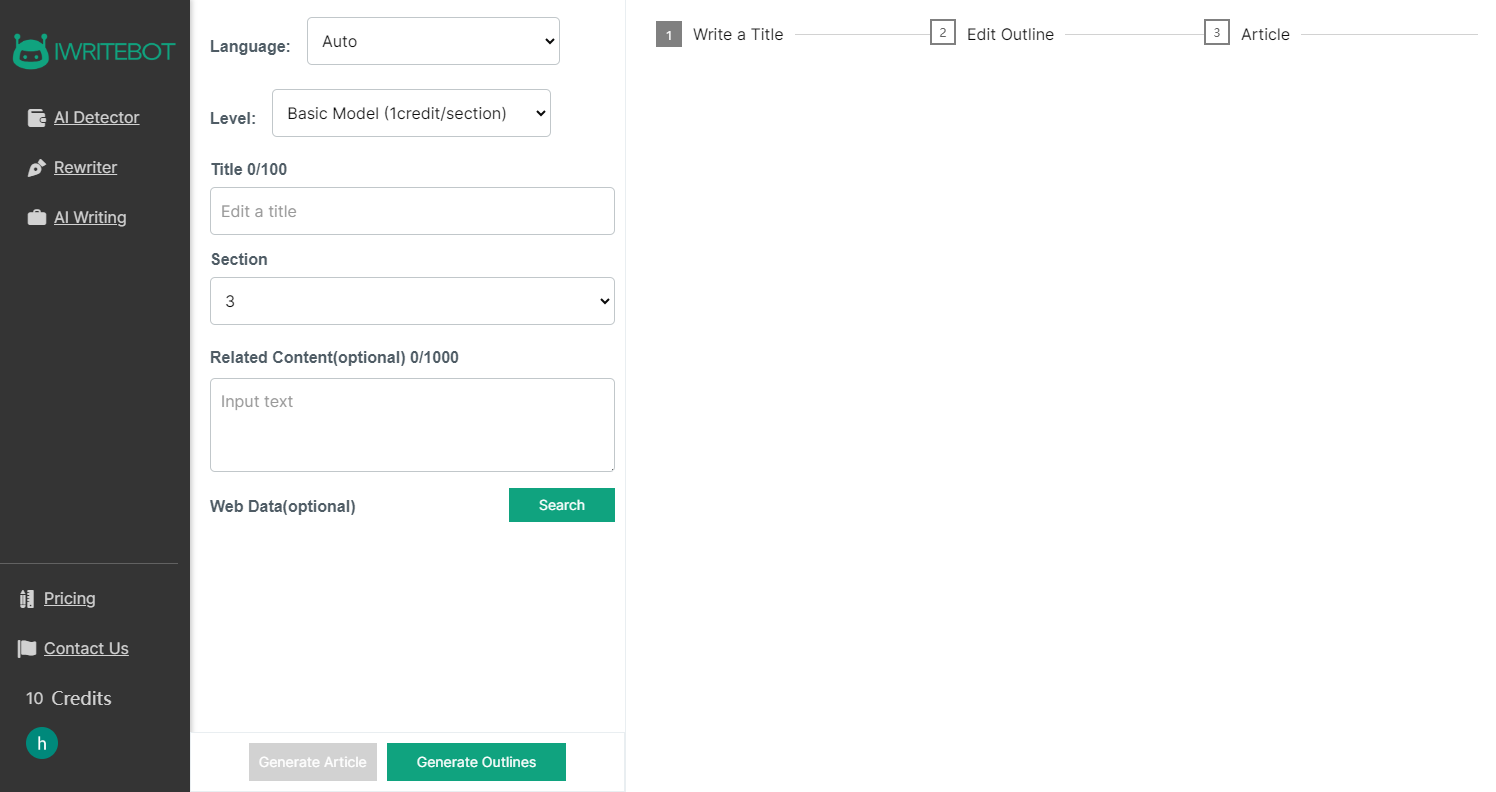Go to the Rewriter tool
1496x792 pixels.
[86, 168]
